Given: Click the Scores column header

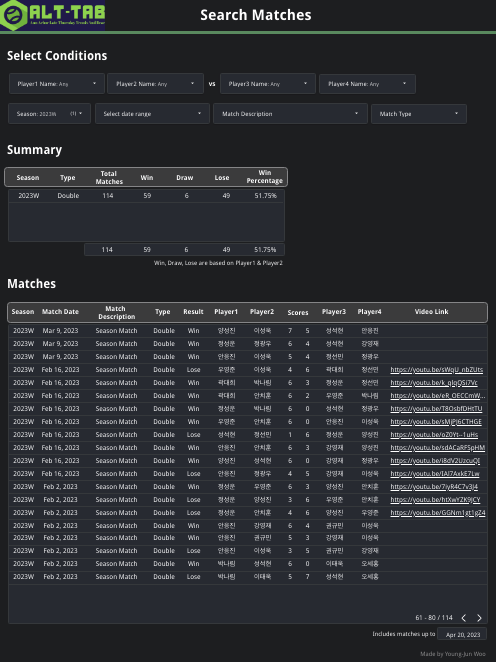Looking at the screenshot, I should point(298,312).
